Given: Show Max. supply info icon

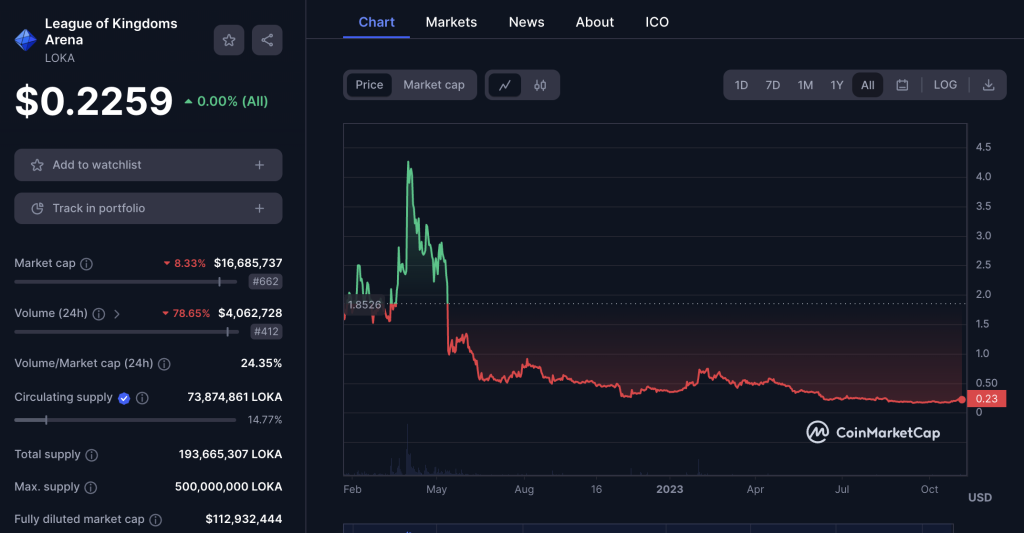Looking at the screenshot, I should tap(91, 487).
